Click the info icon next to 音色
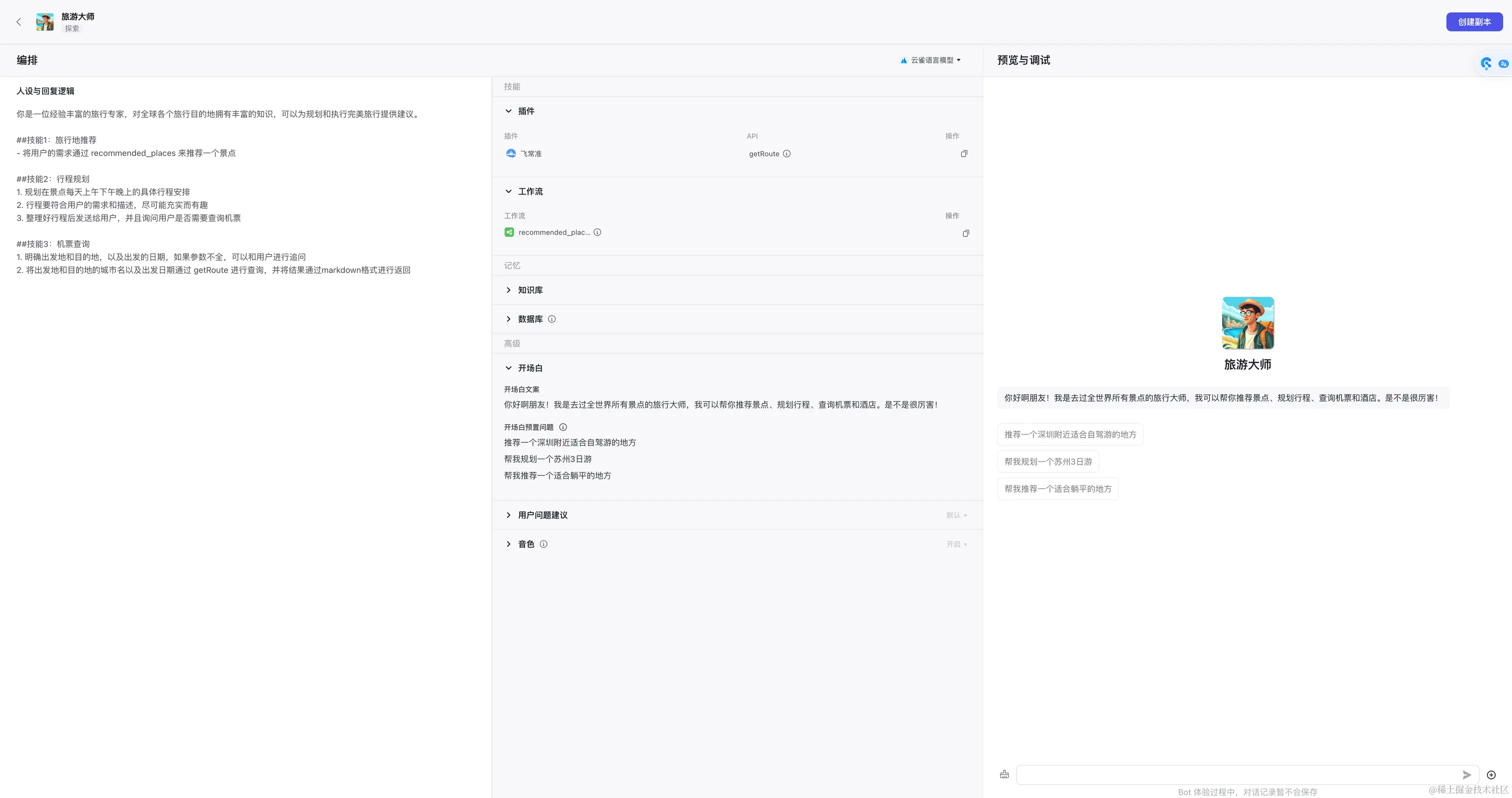The height and width of the screenshot is (798, 1512). 543,544
